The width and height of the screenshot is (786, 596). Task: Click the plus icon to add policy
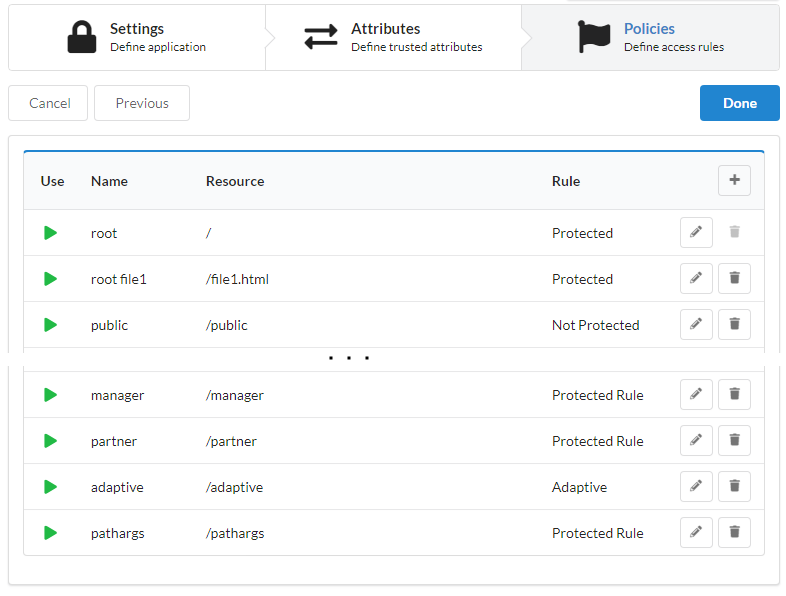coord(734,180)
